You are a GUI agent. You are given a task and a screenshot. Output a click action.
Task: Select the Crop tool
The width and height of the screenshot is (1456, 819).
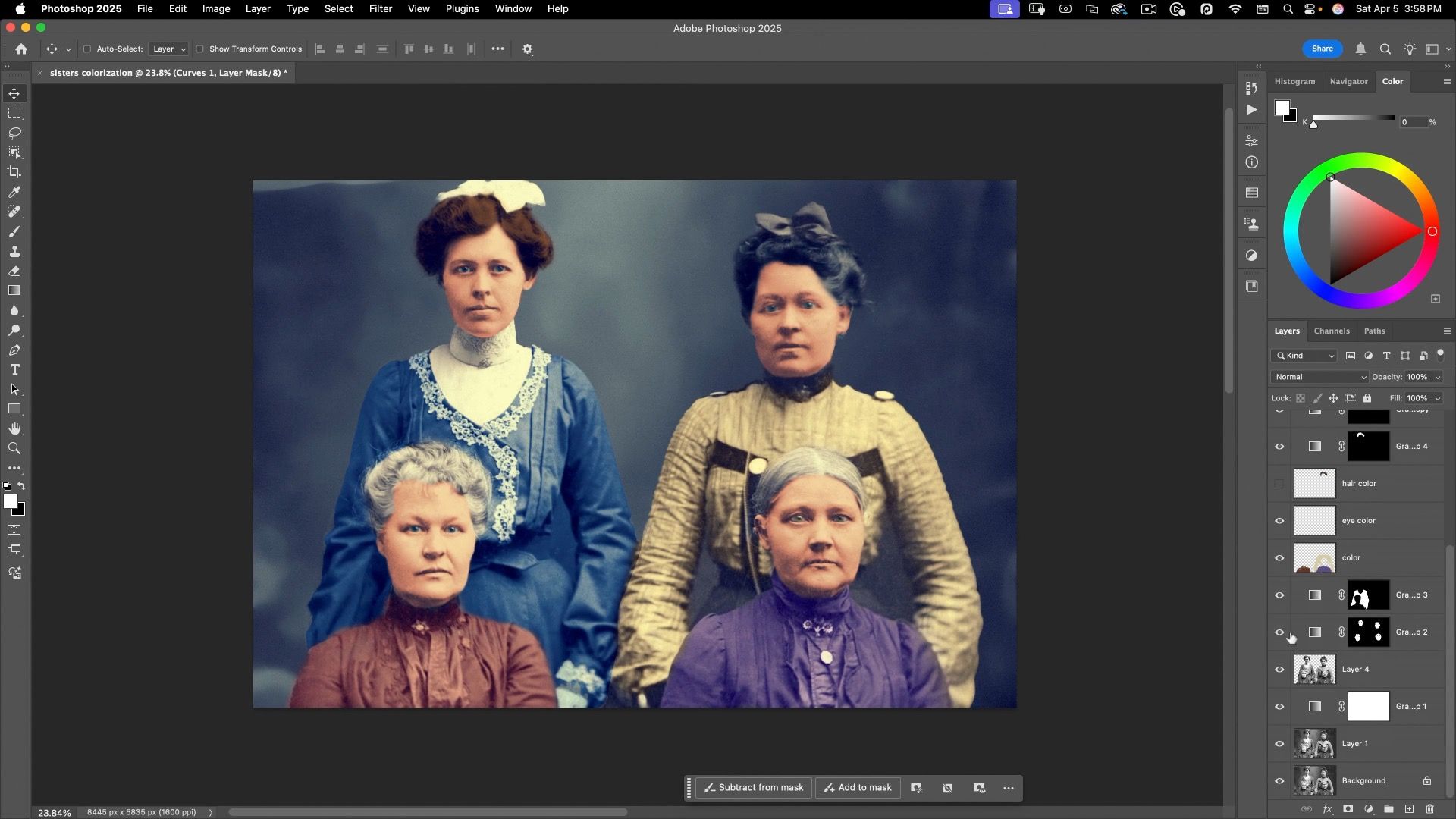pos(14,172)
